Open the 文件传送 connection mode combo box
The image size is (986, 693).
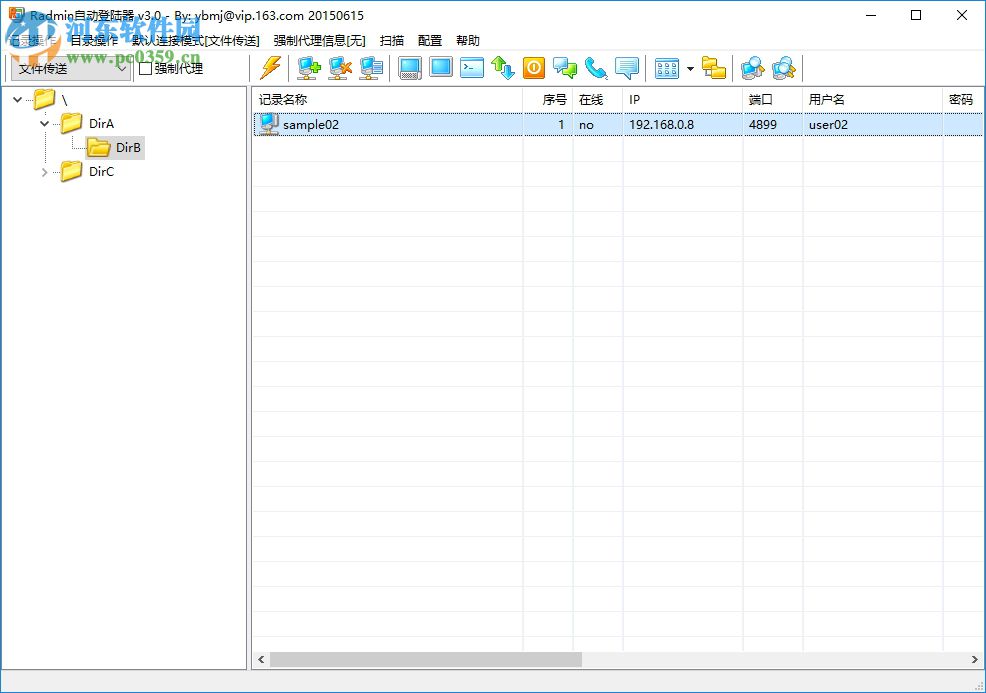(x=71, y=68)
